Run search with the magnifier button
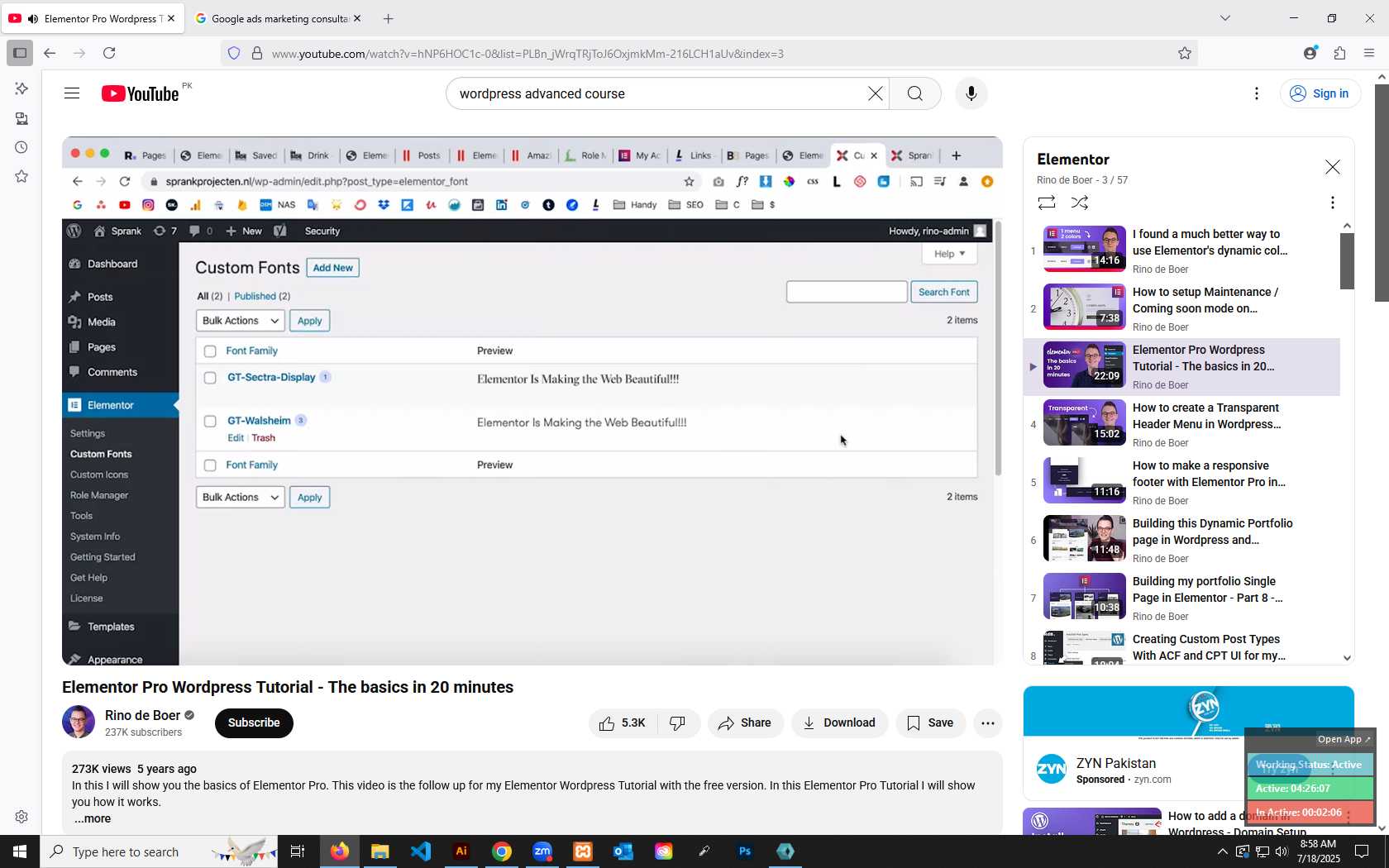The width and height of the screenshot is (1389, 868). 914,93
